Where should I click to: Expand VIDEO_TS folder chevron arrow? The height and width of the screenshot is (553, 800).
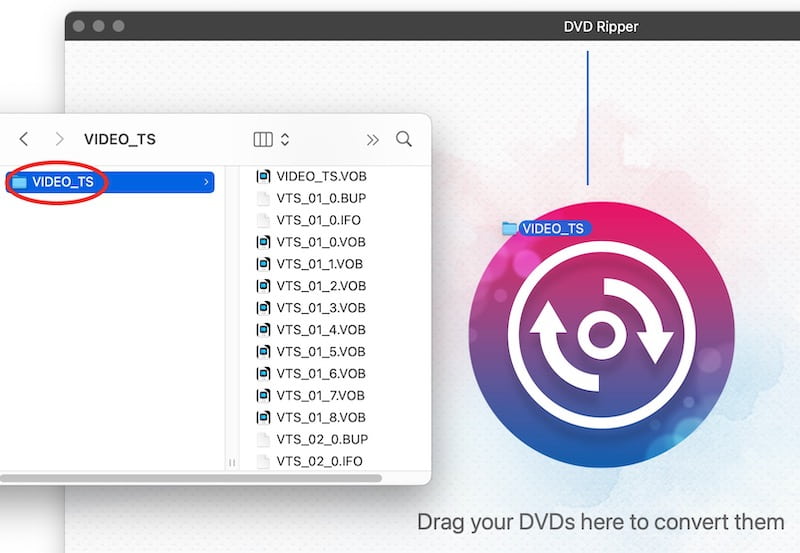(206, 182)
